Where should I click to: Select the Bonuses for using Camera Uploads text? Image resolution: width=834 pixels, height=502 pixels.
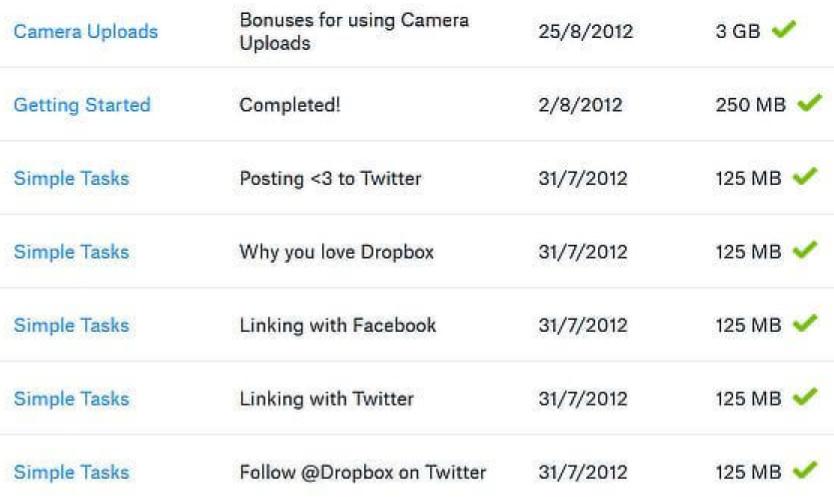coord(354,31)
